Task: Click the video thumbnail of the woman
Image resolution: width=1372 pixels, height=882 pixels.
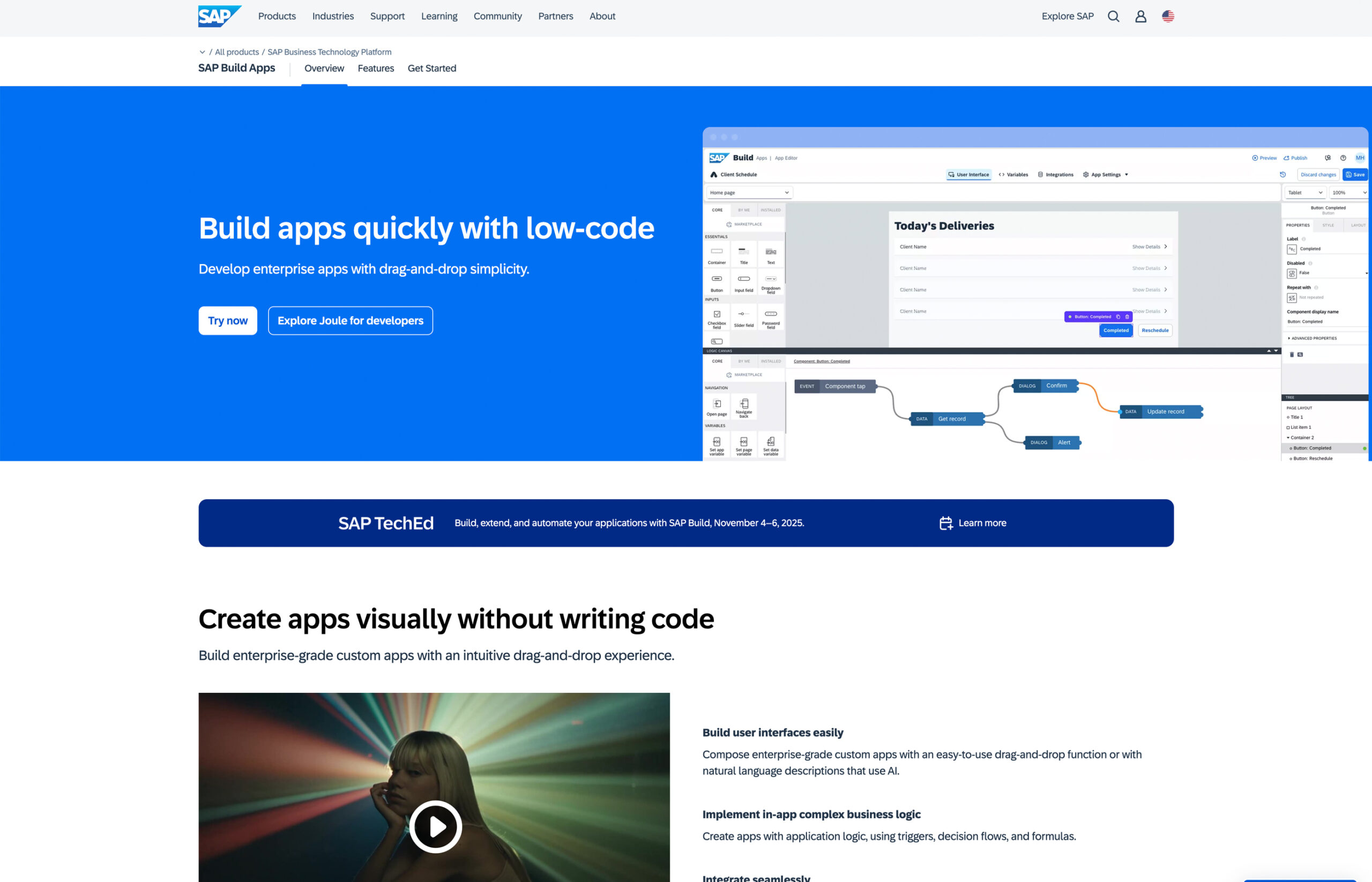Action: pyautogui.click(x=434, y=788)
